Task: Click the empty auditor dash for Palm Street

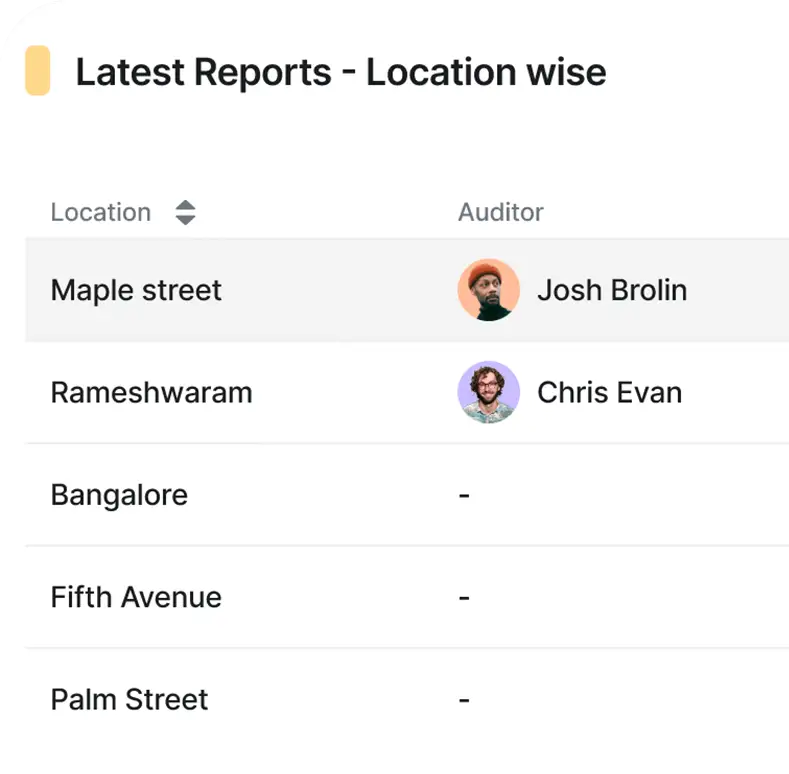Action: (x=464, y=700)
